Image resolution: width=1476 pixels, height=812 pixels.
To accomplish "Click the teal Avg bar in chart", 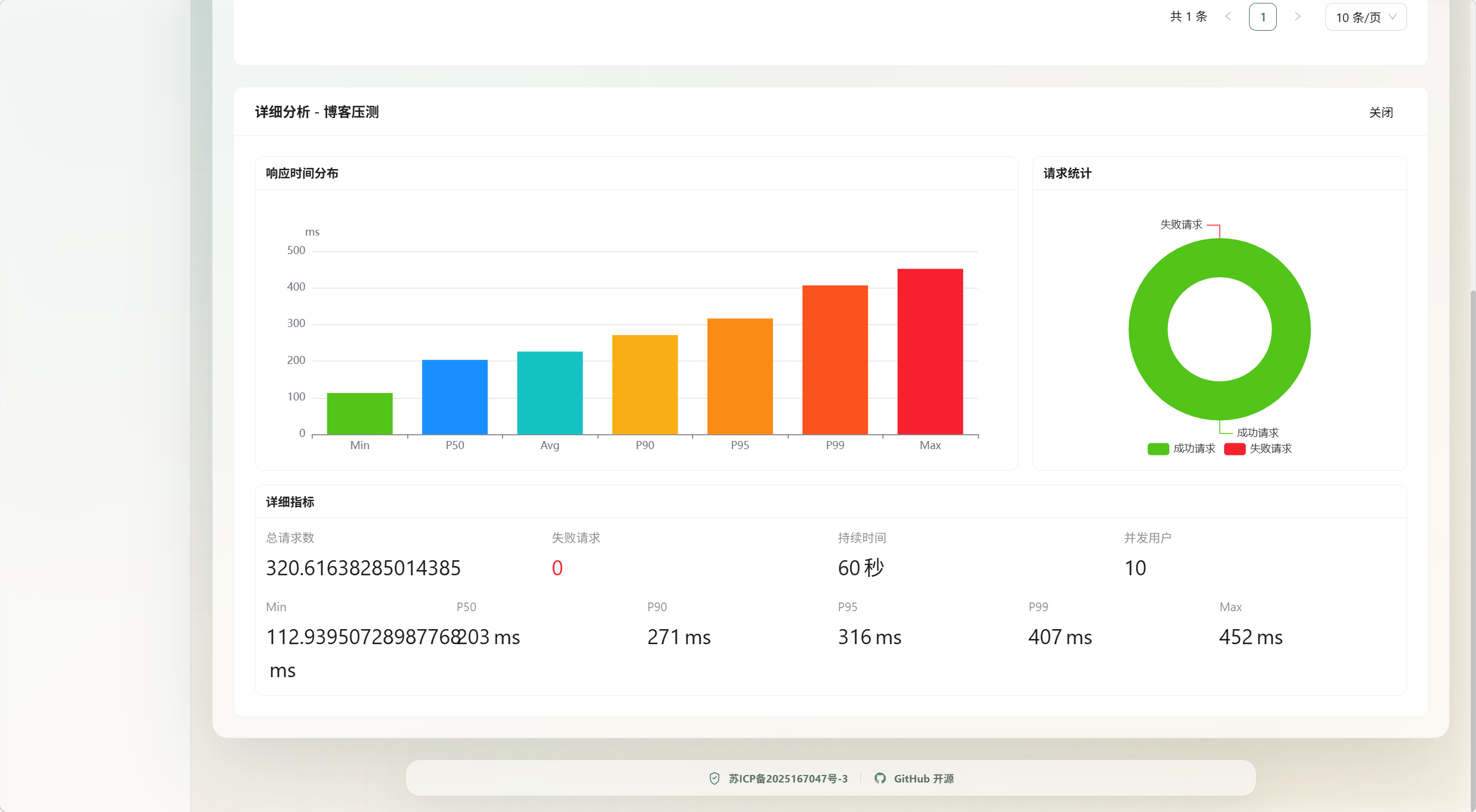I will point(550,392).
